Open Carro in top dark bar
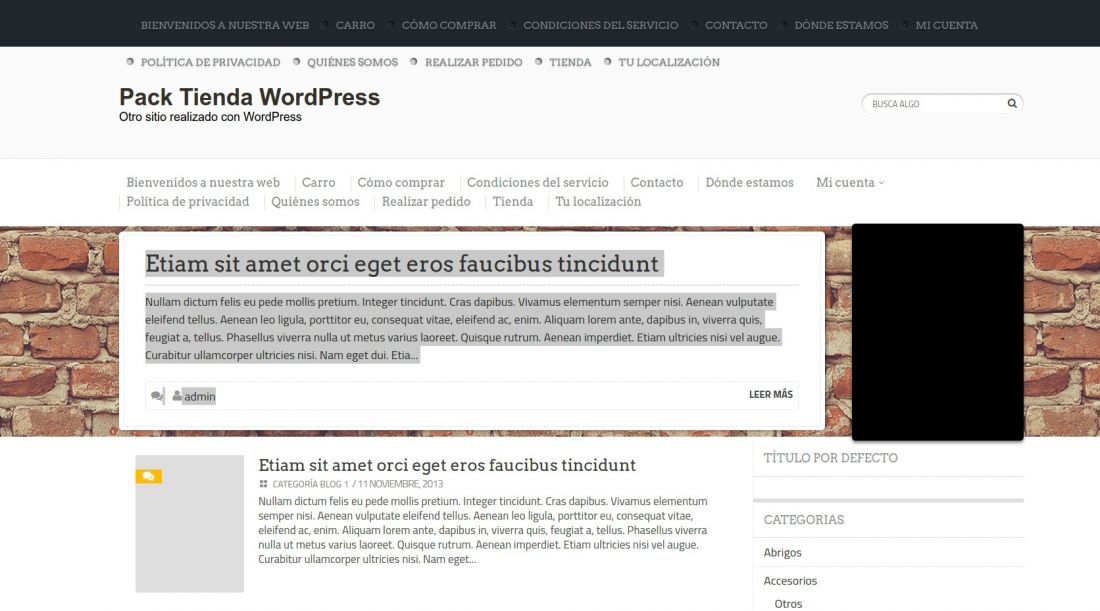The width and height of the screenshot is (1100, 611). pos(355,25)
